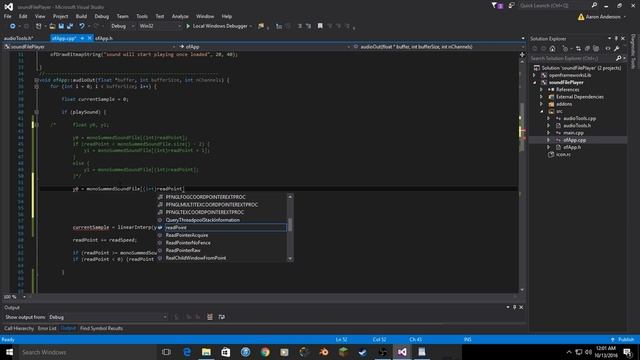The image size is (640, 360).
Task: Open the audioOut member navigation dropdown
Action: [438, 47]
